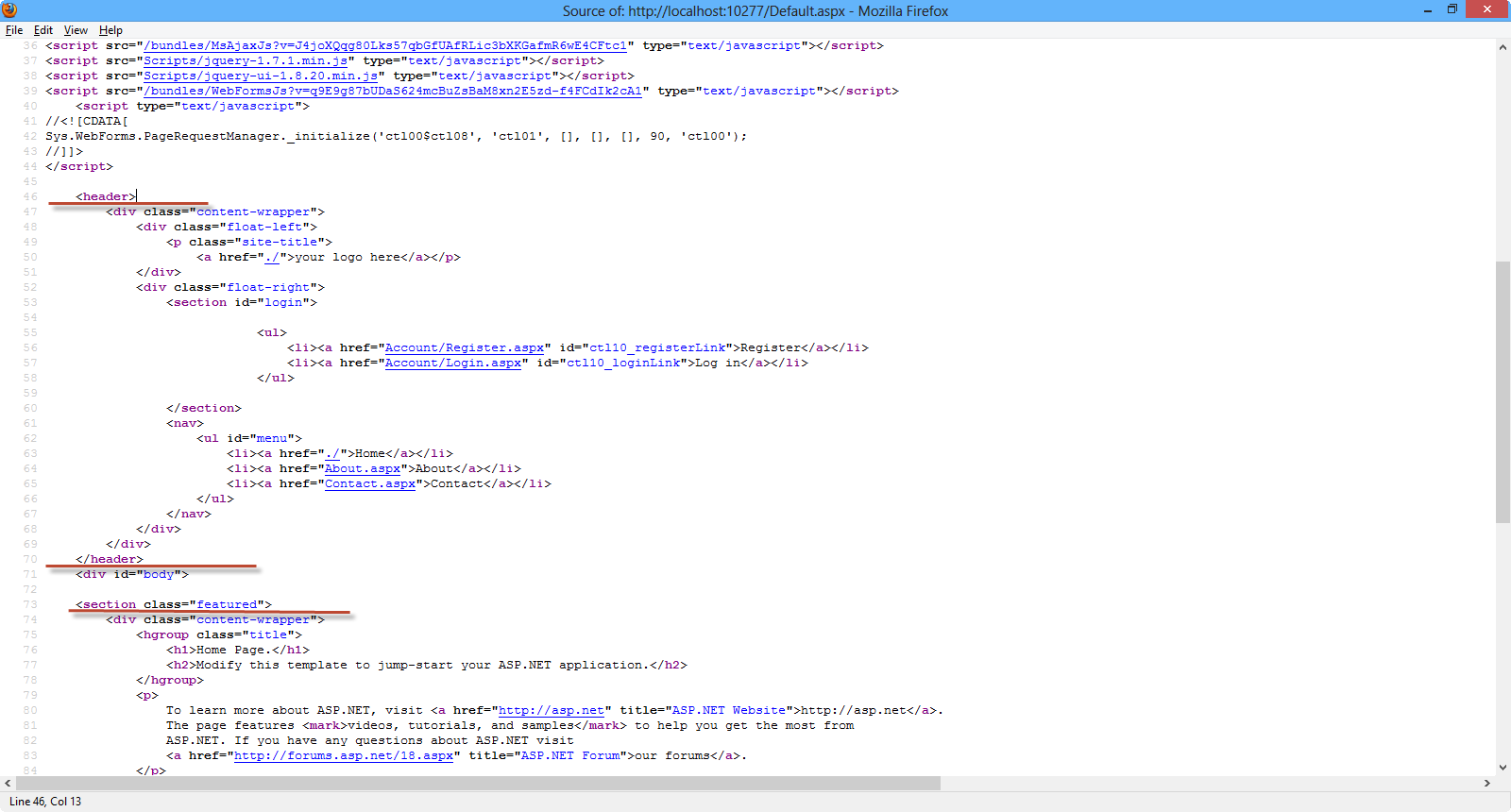This screenshot has height=812, width=1511.
Task: Click the Firefox icon in title bar
Action: [9, 10]
